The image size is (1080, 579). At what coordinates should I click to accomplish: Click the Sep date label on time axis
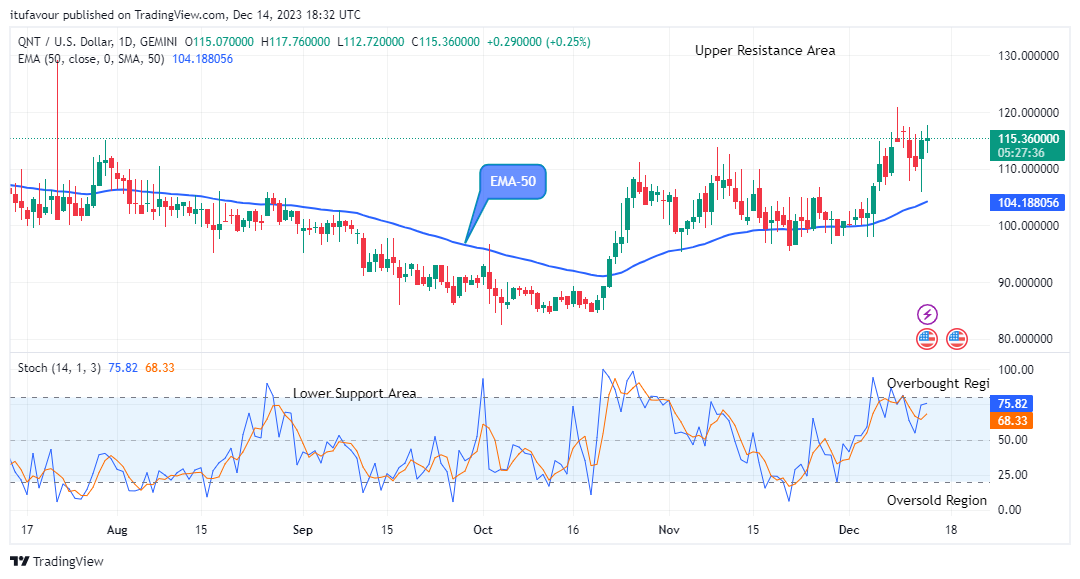[x=302, y=529]
